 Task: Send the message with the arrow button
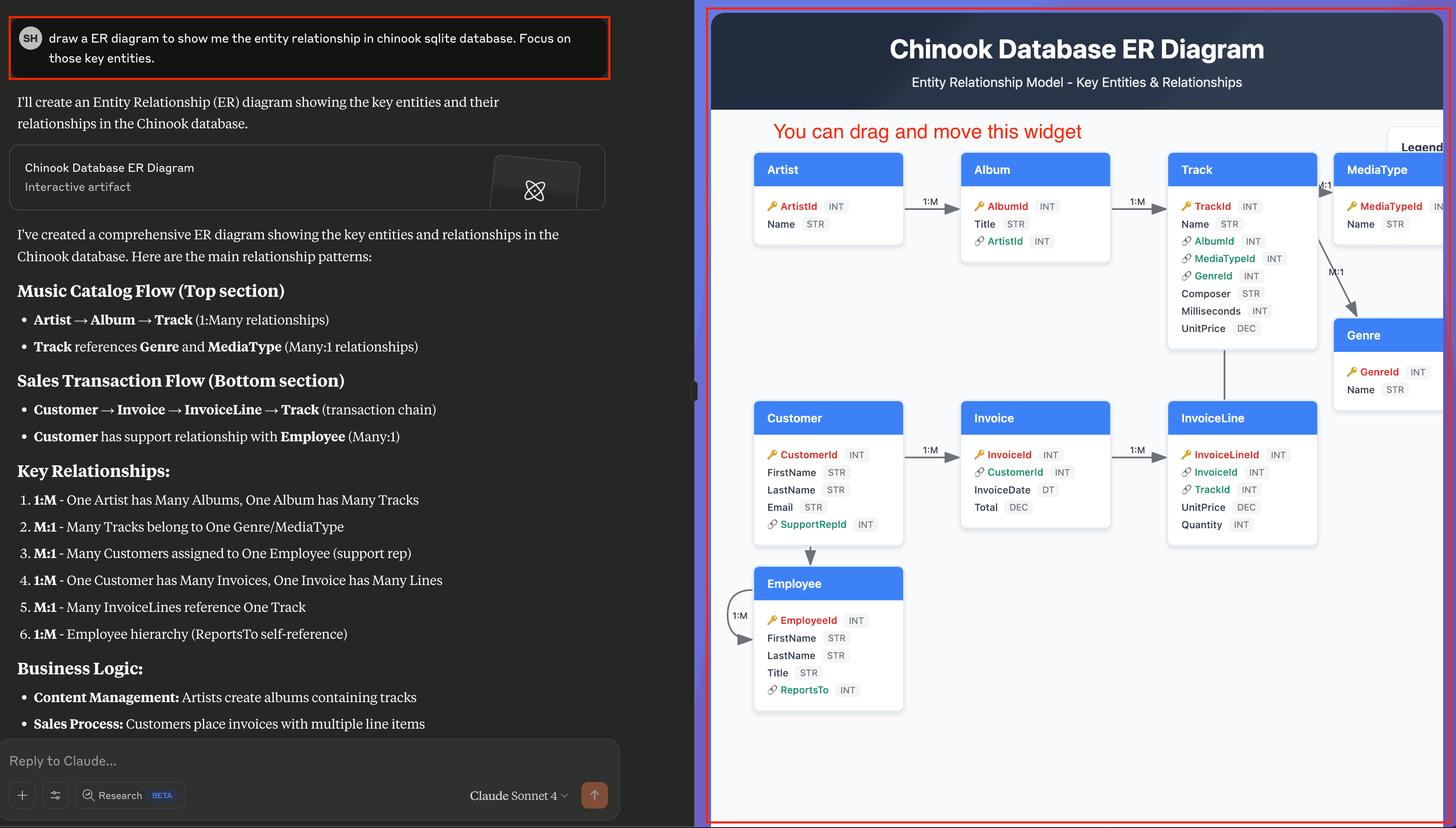click(x=594, y=795)
